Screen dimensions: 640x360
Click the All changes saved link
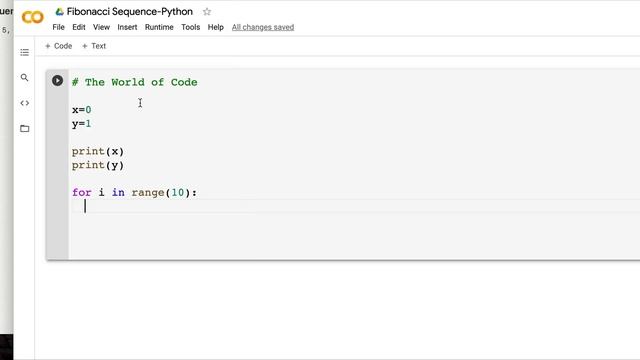(x=263, y=27)
